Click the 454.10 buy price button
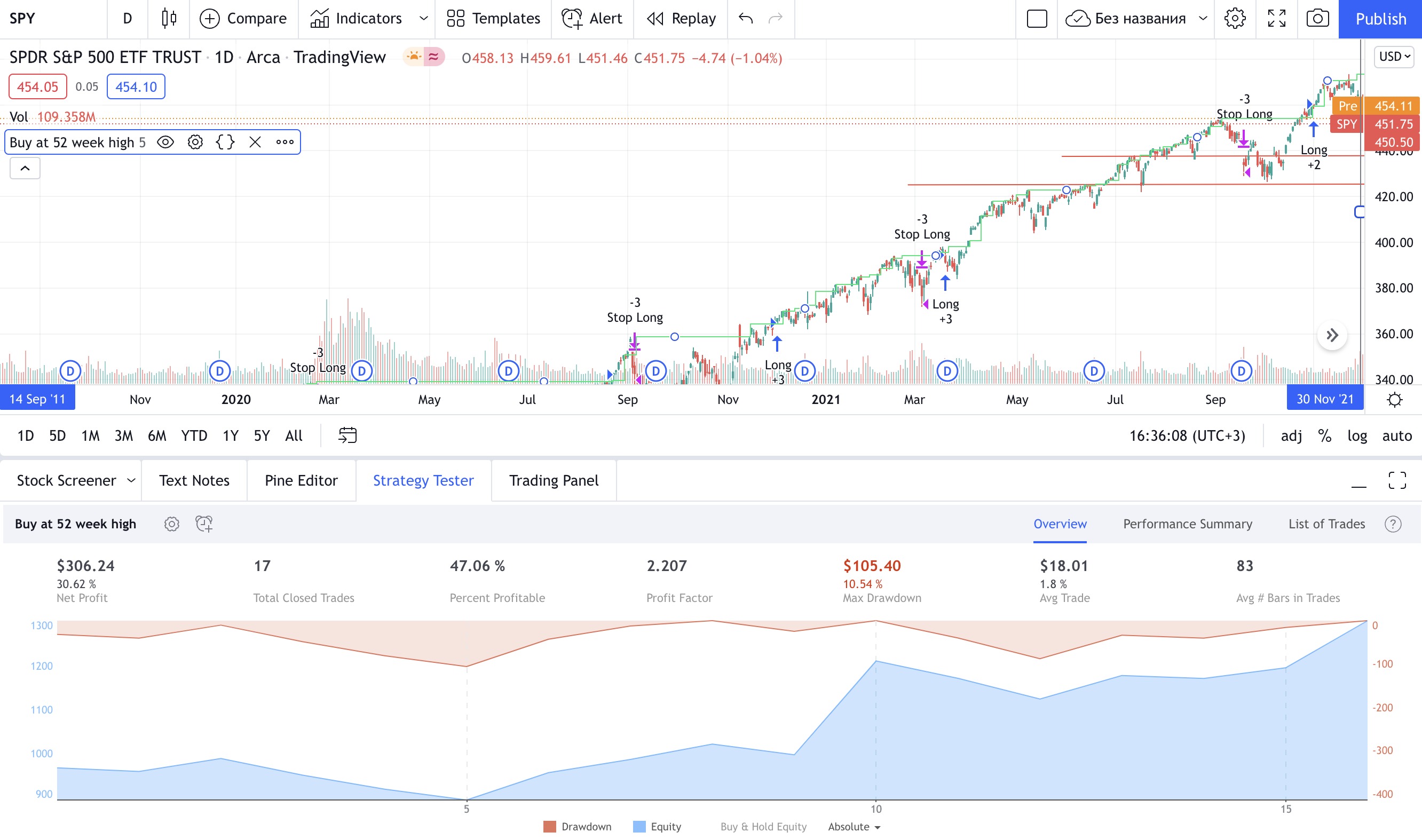 click(136, 86)
